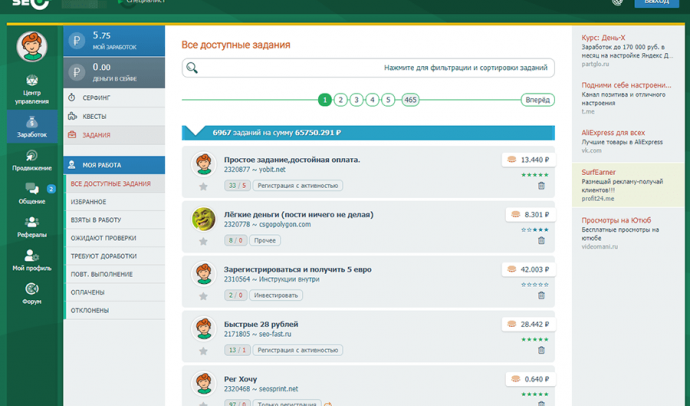Go to page 5 of tasks

388,100
